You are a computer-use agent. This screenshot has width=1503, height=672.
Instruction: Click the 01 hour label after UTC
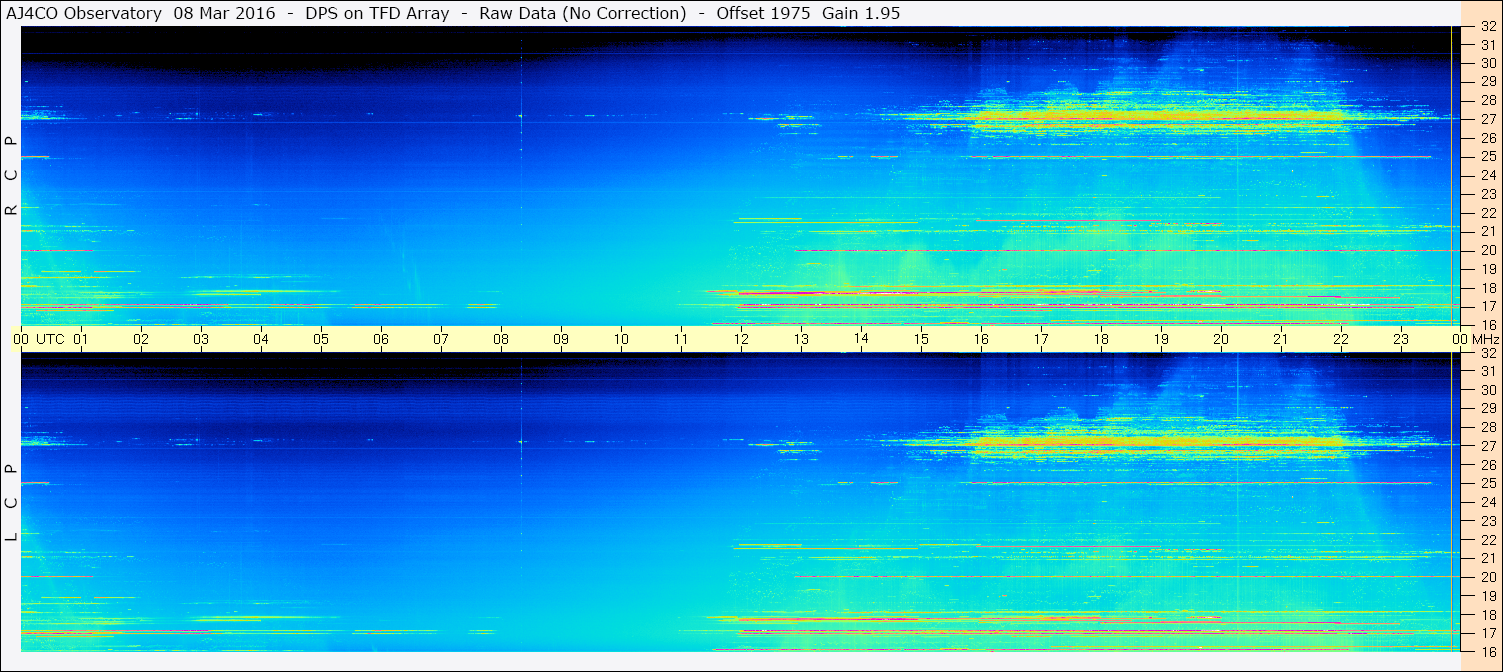[81, 339]
